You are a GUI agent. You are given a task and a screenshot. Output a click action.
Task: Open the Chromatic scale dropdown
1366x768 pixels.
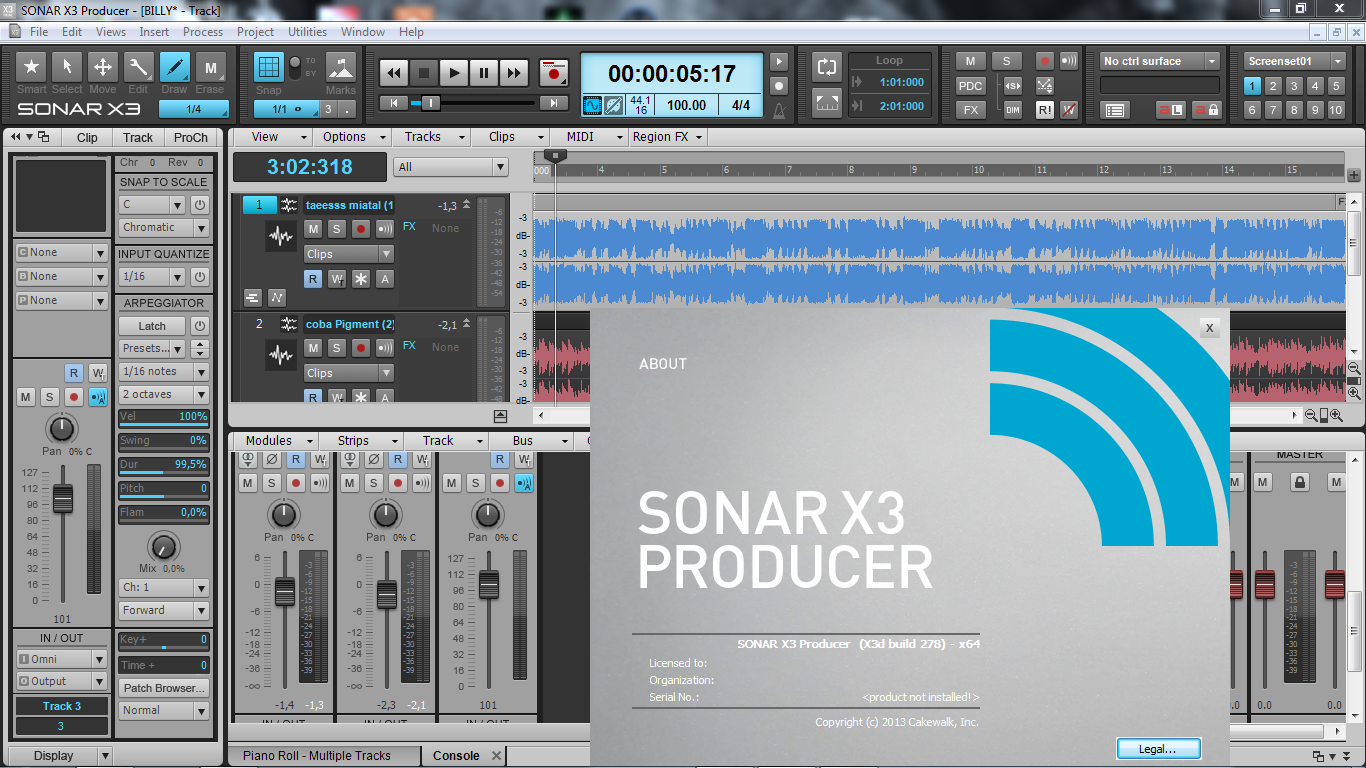click(x=164, y=228)
